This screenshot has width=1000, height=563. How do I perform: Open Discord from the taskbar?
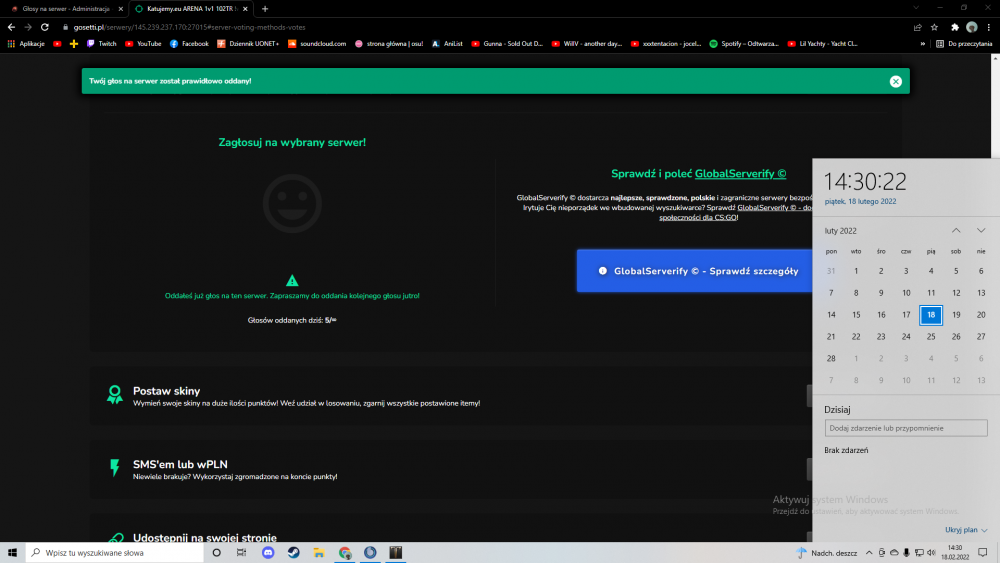coord(268,553)
